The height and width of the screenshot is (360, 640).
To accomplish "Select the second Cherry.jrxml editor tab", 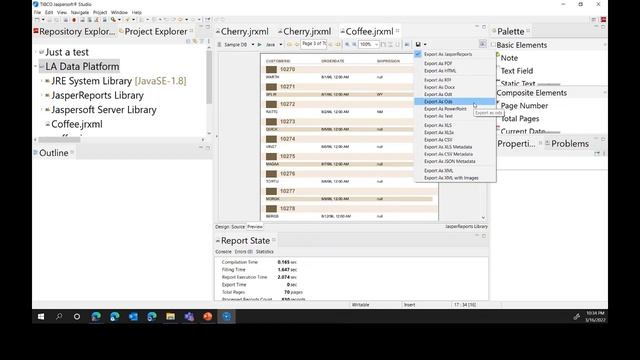I will [305, 31].
